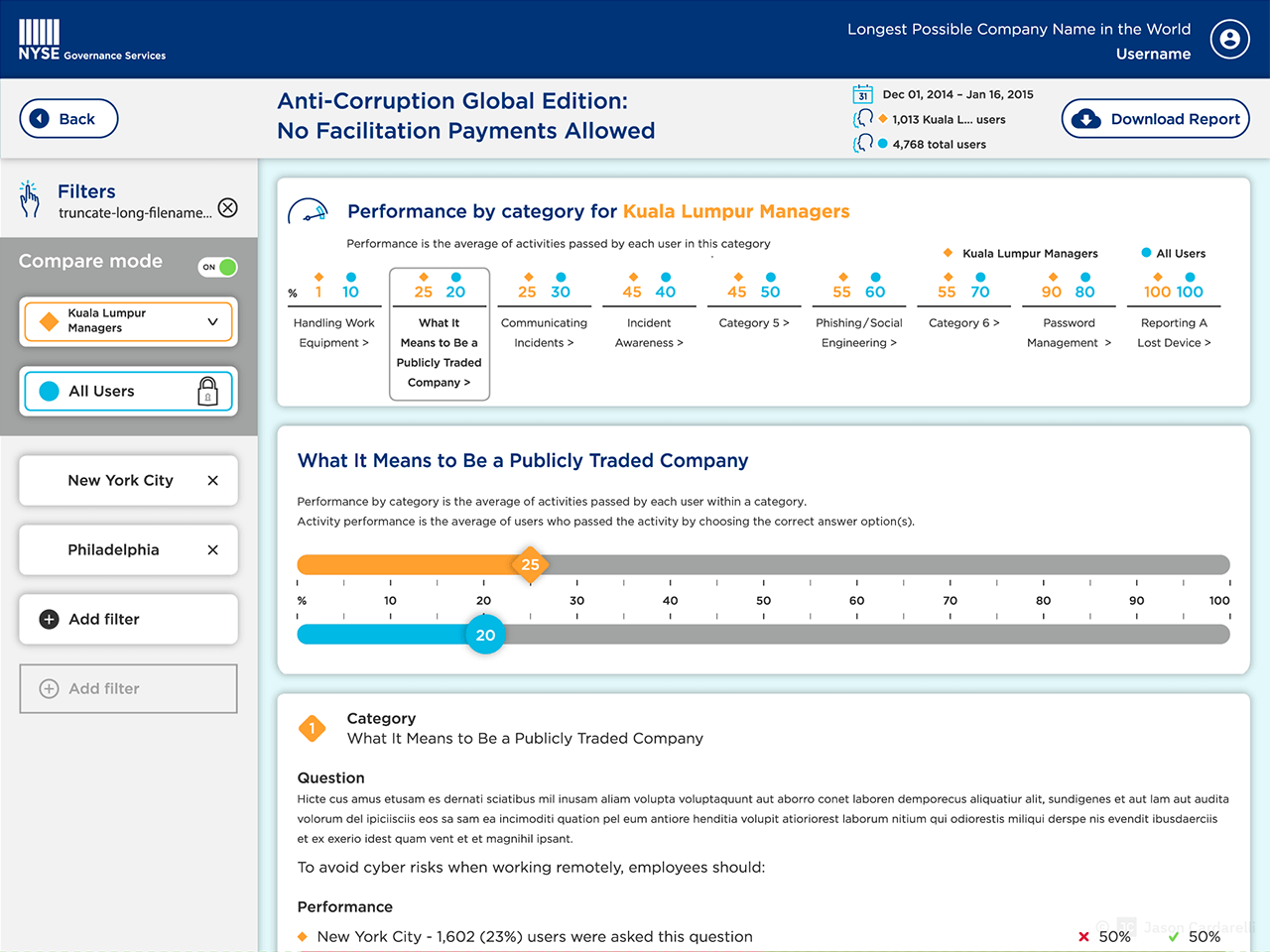Screen dimensions: 1270x952
Task: Click the Back button
Action: pos(68,119)
